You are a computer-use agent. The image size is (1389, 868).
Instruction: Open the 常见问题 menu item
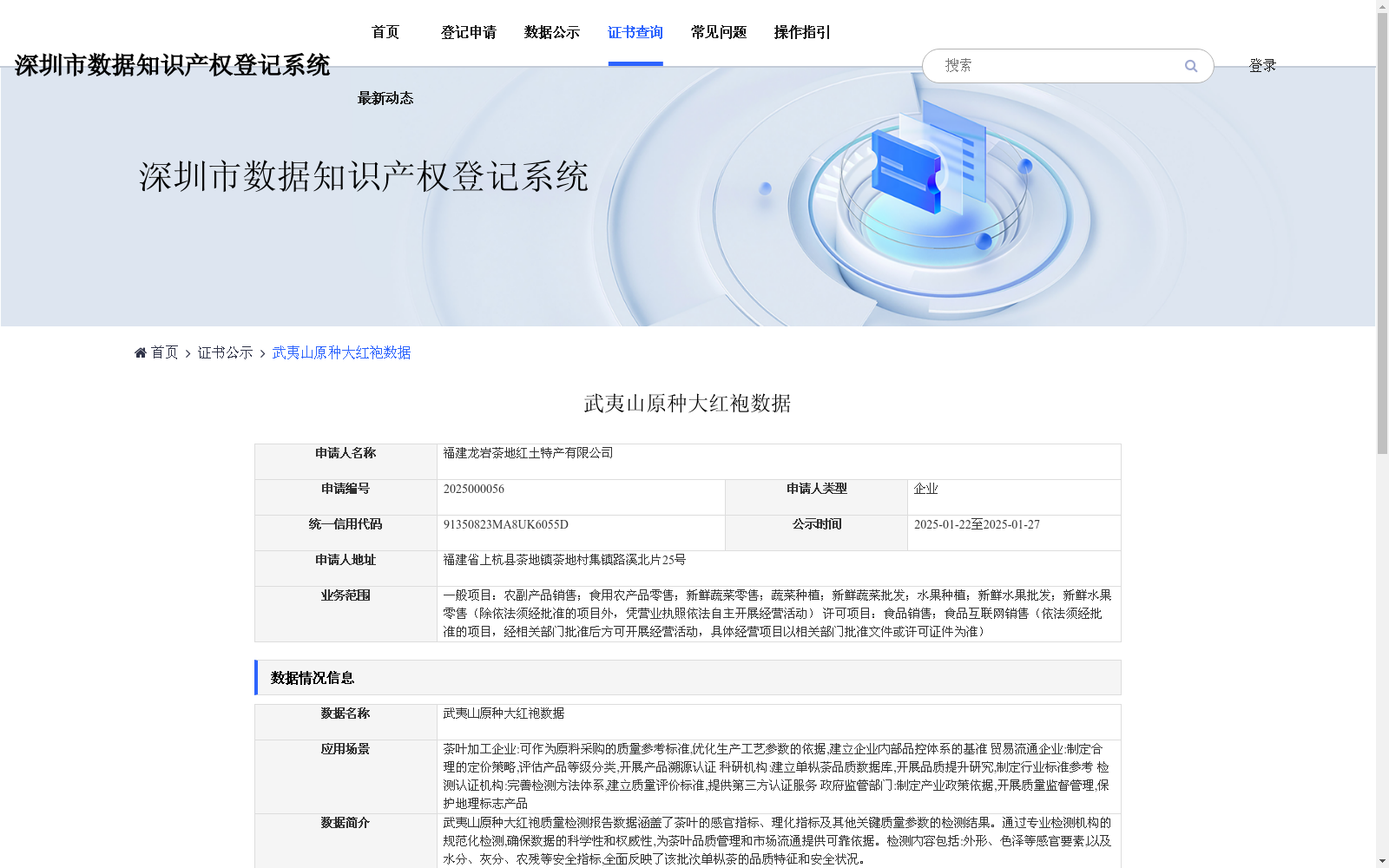[719, 32]
